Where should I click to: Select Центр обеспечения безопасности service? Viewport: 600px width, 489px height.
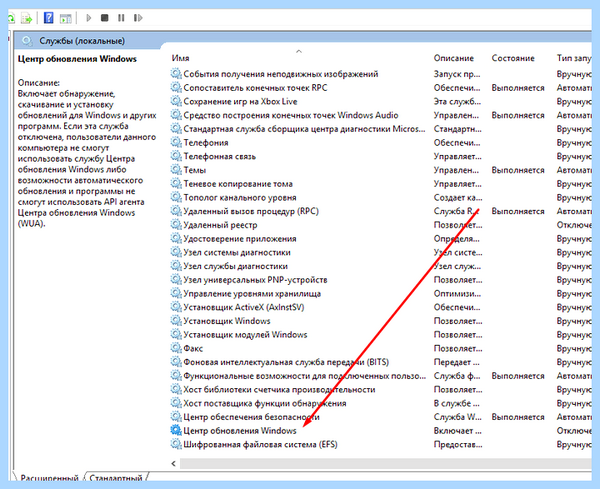251,417
